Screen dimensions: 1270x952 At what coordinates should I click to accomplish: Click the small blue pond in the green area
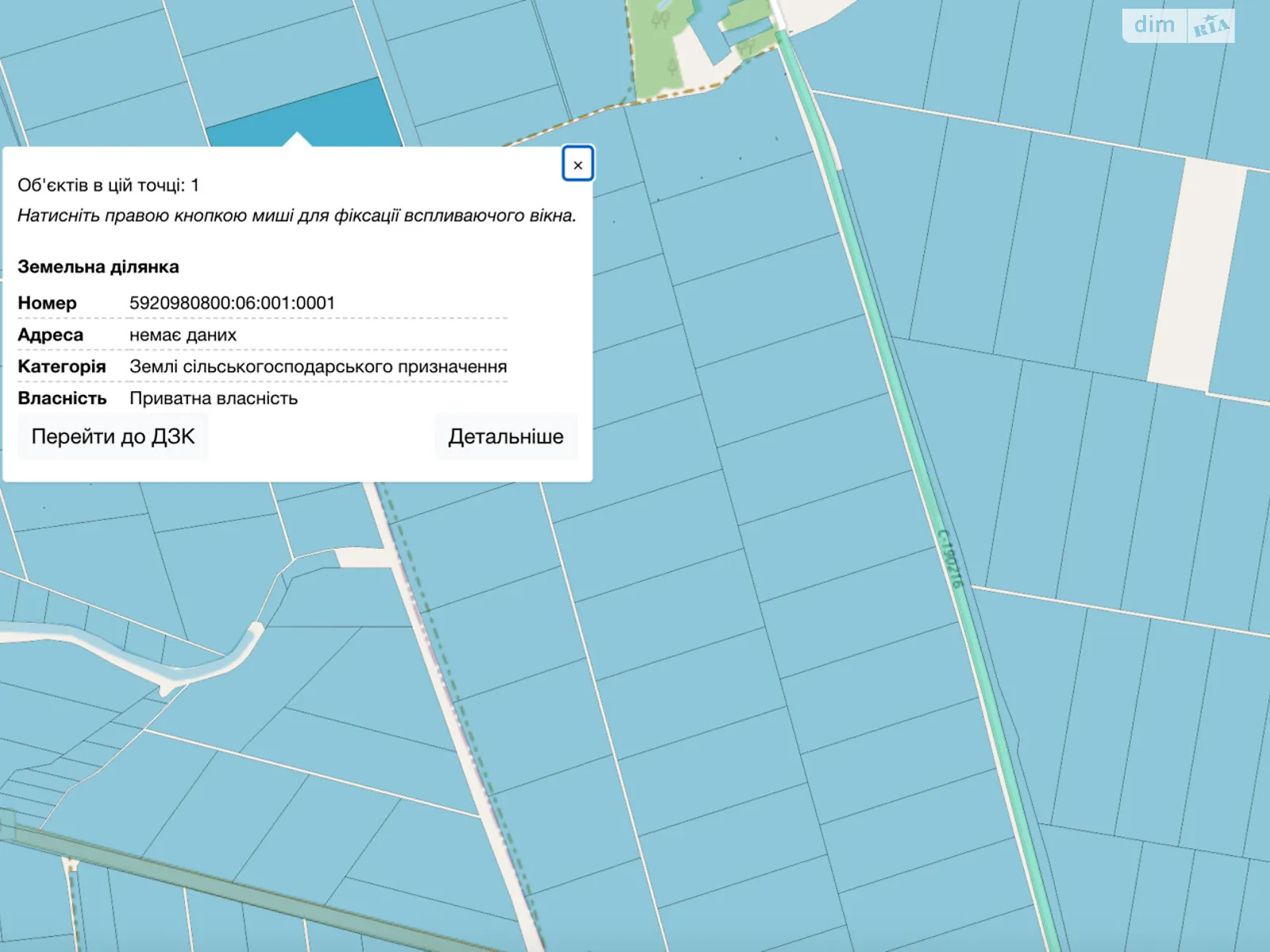tap(664, 6)
